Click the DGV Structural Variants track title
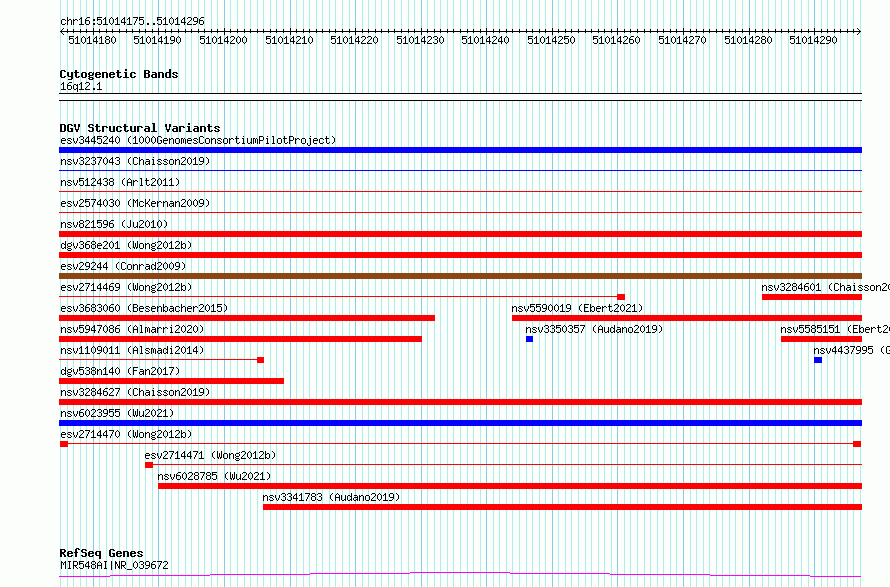Viewport: 890px width, 587px height. pyautogui.click(x=140, y=128)
